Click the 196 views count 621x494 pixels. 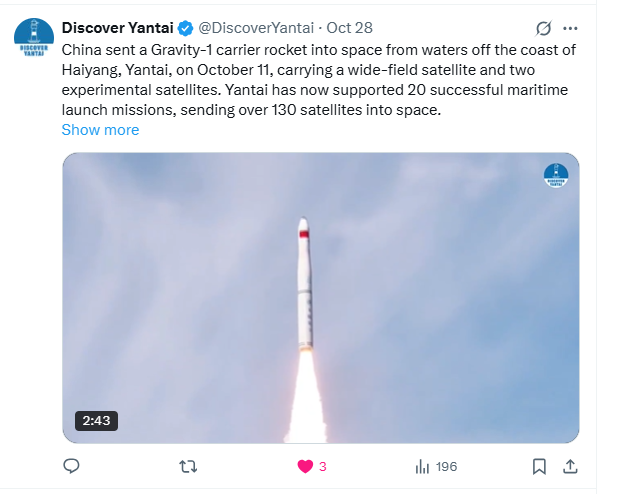pyautogui.click(x=446, y=466)
